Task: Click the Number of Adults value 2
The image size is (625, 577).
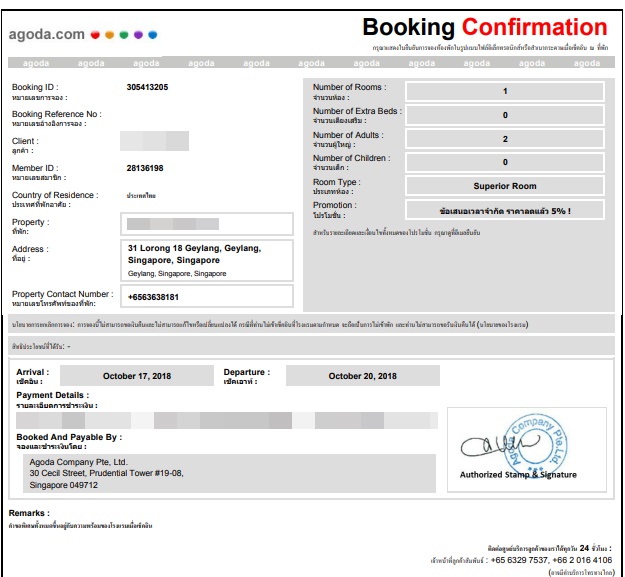Action: coord(505,139)
